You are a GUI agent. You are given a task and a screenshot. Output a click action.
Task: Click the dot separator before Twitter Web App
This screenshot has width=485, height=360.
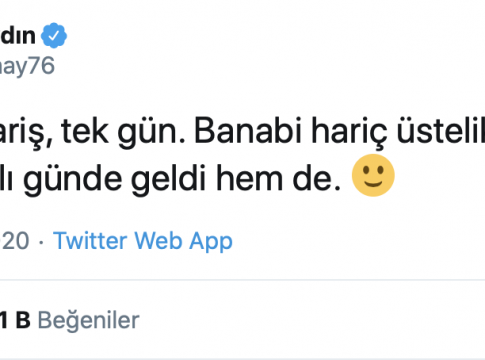pos(41,243)
